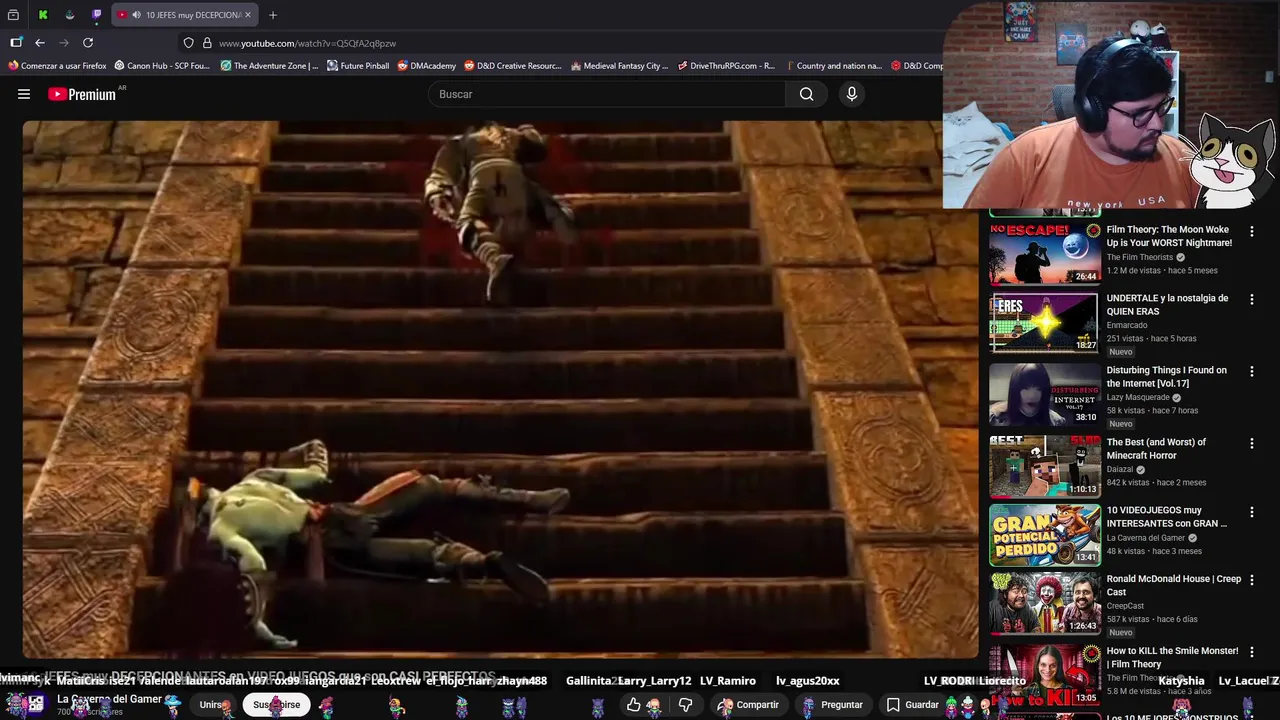
Task: Open options for Ronald McDonald House video
Action: coord(1251,580)
